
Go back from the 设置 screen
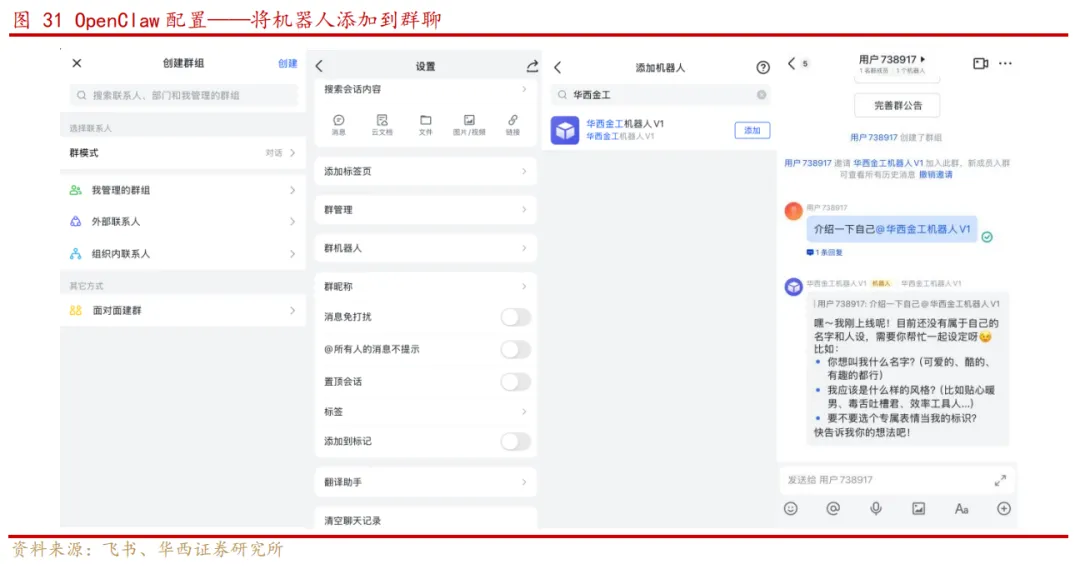point(319,66)
